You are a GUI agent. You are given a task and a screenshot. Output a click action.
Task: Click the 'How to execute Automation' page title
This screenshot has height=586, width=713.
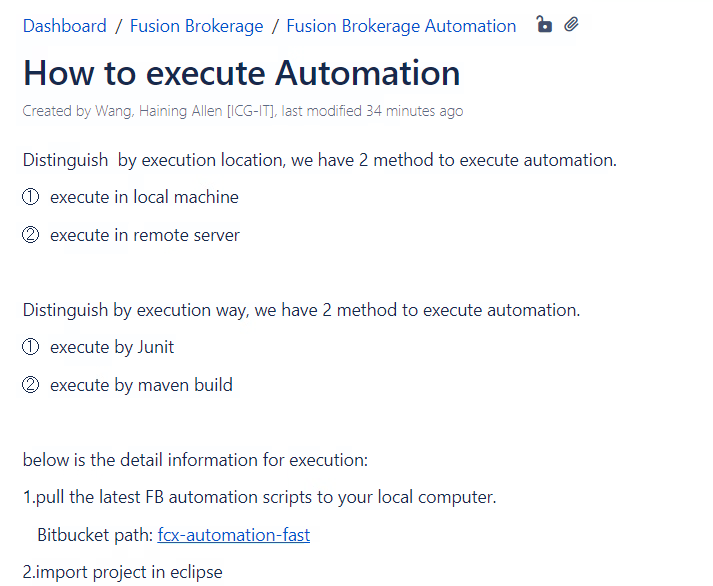pos(241,73)
